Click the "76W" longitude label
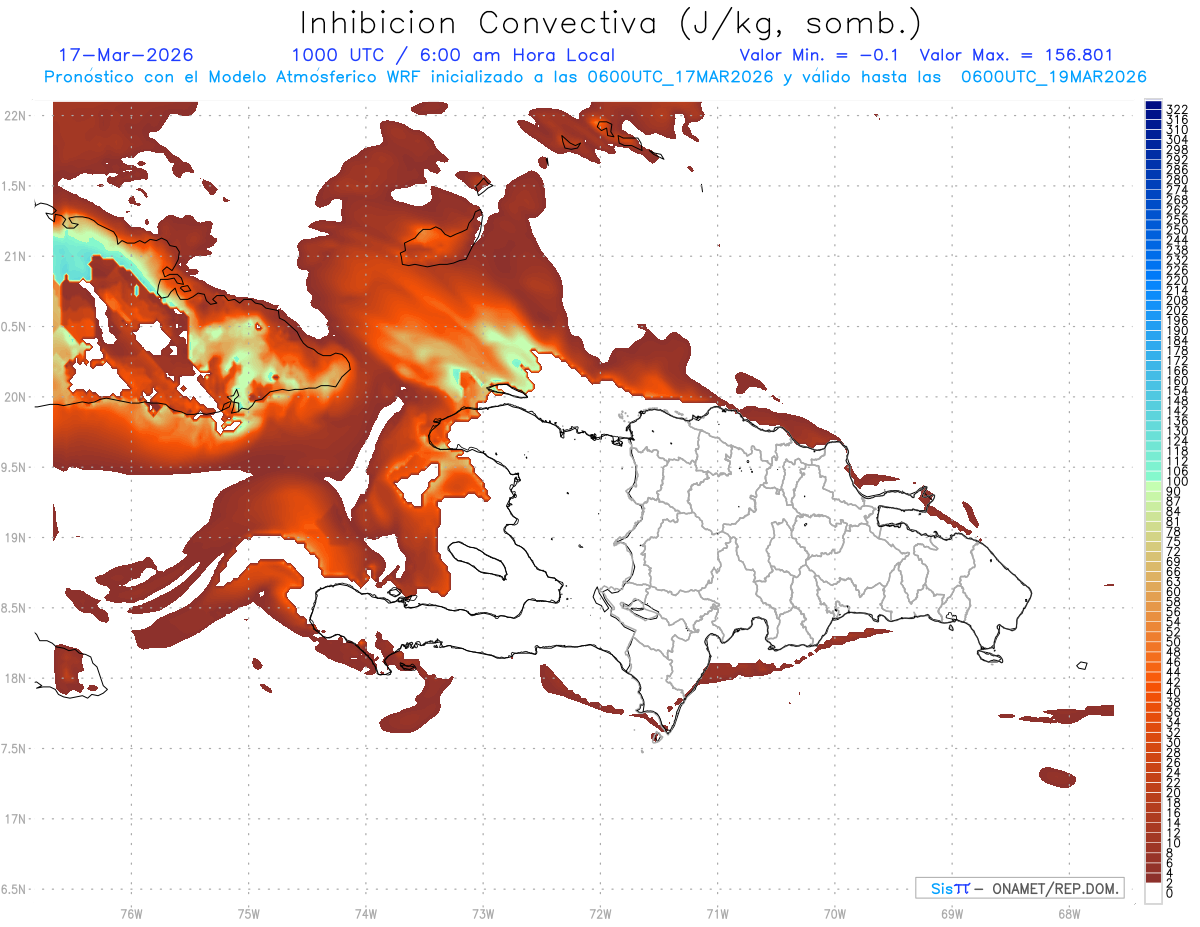This screenshot has height=927, width=1200. (131, 913)
